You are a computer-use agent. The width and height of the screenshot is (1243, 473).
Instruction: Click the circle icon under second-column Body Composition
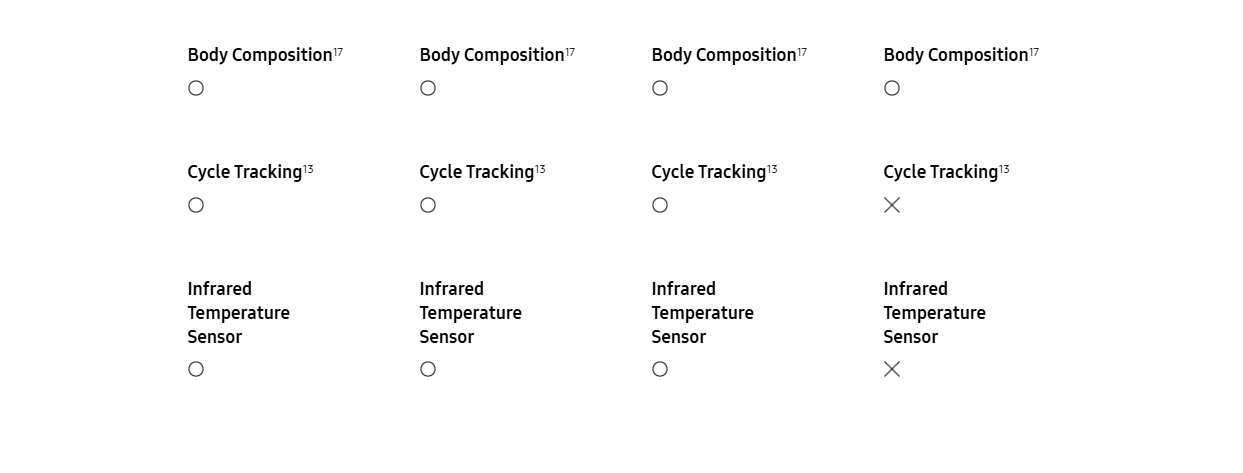pos(428,88)
